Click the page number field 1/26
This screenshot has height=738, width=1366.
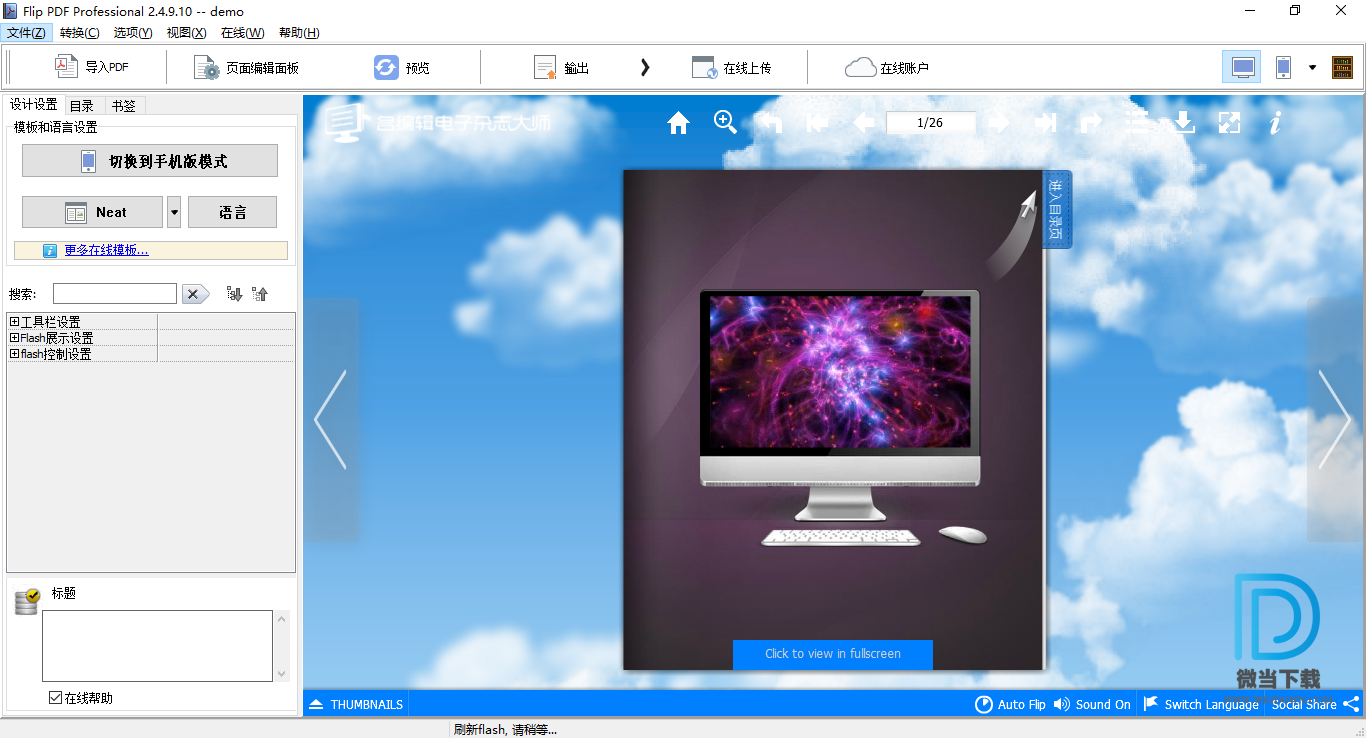(x=930, y=123)
